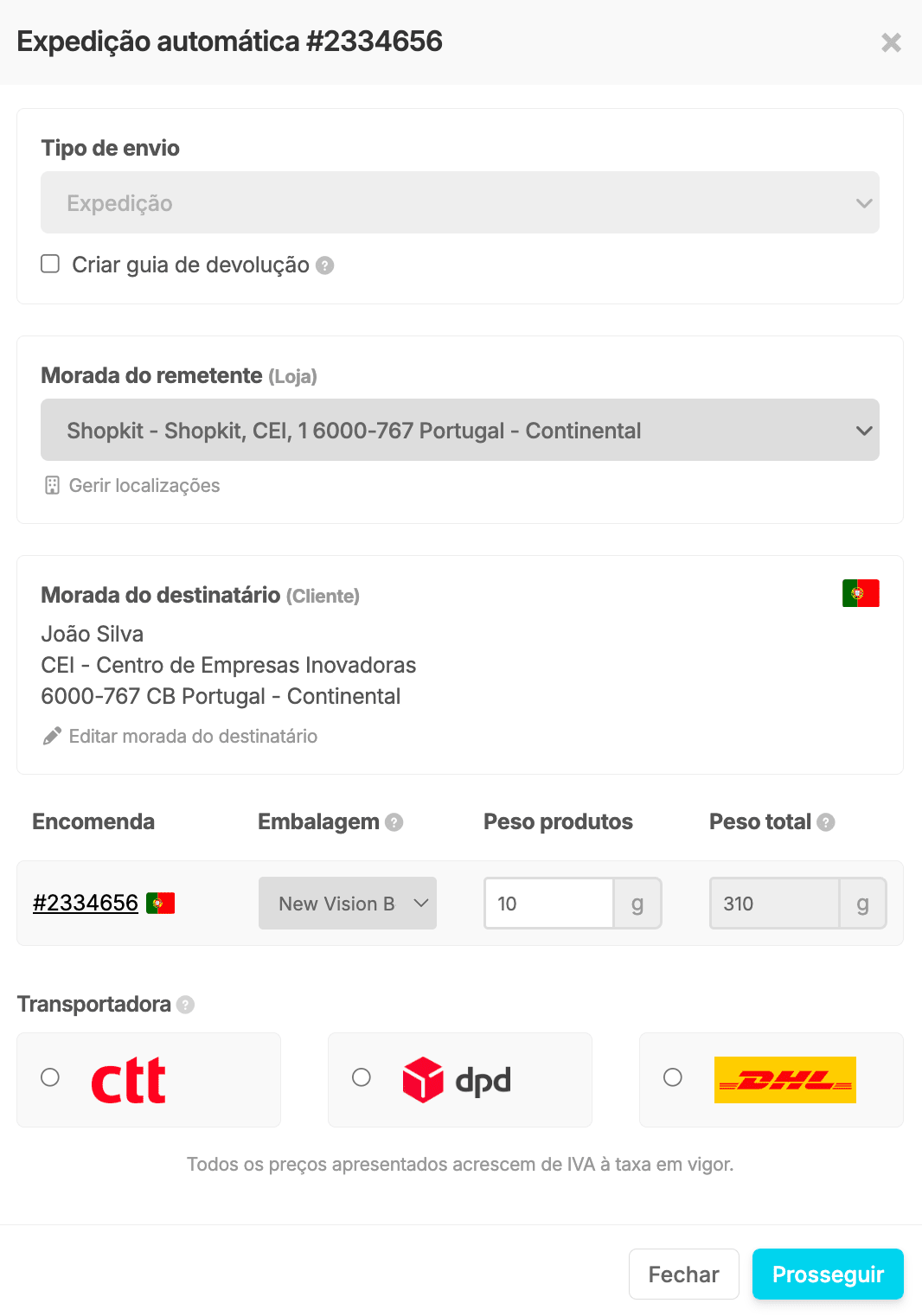Click Editar morada do destinatário link
Screen dimensions: 922x1316
pyautogui.click(x=192, y=737)
